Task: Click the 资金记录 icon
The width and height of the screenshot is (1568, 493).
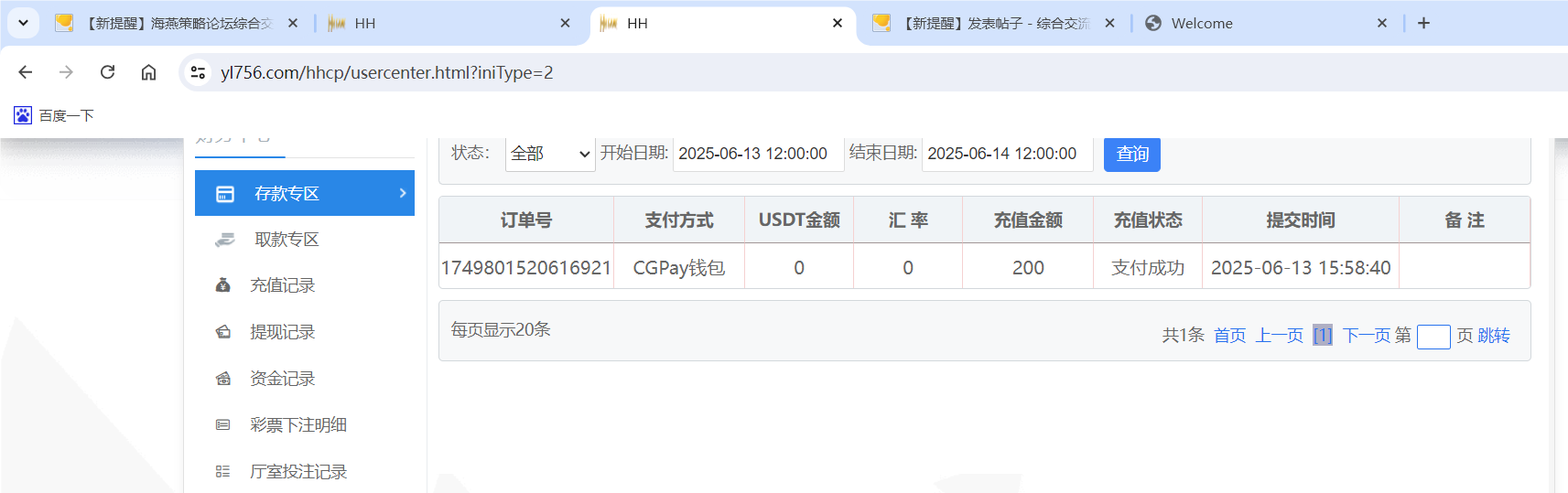Action: [x=222, y=379]
